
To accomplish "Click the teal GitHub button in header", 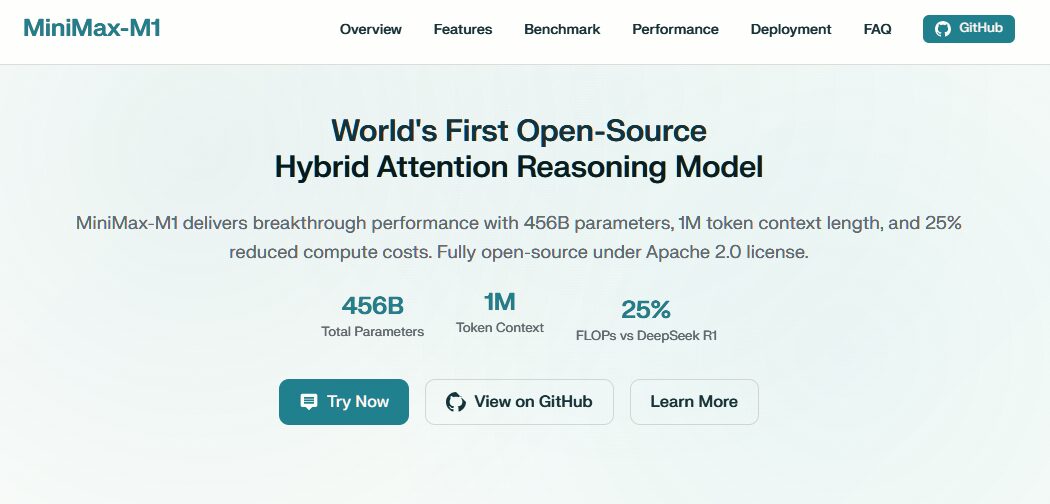I will pyautogui.click(x=968, y=29).
